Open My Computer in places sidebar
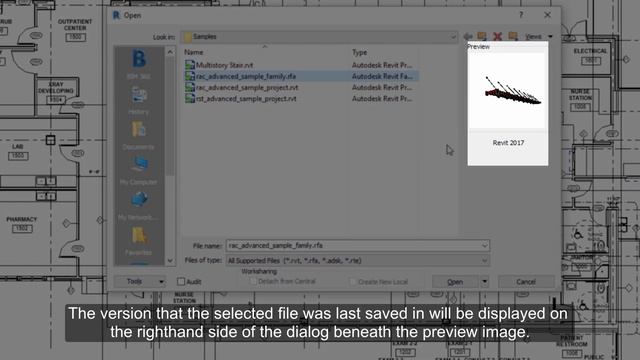The width and height of the screenshot is (640, 360). click(x=139, y=171)
